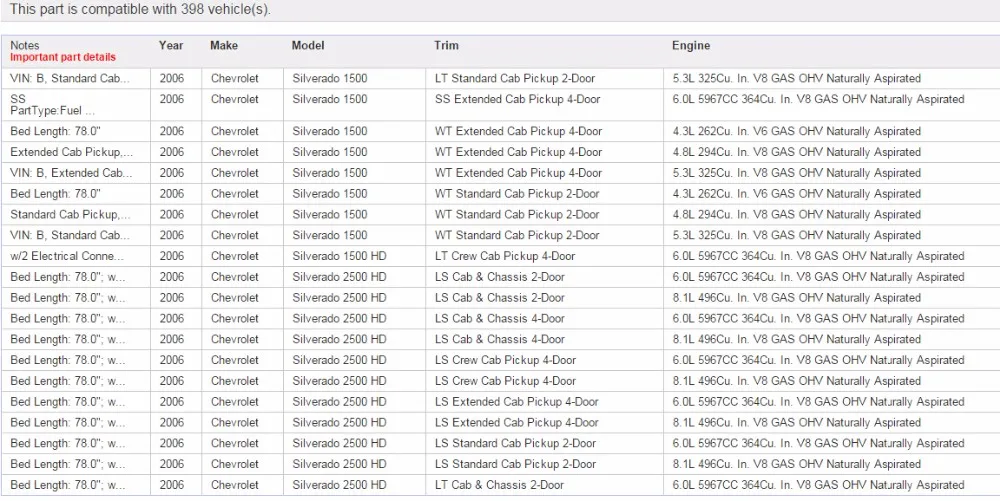
Task: Click the 'w/2 Electrical Conne...' note cell
Action: click(67, 256)
